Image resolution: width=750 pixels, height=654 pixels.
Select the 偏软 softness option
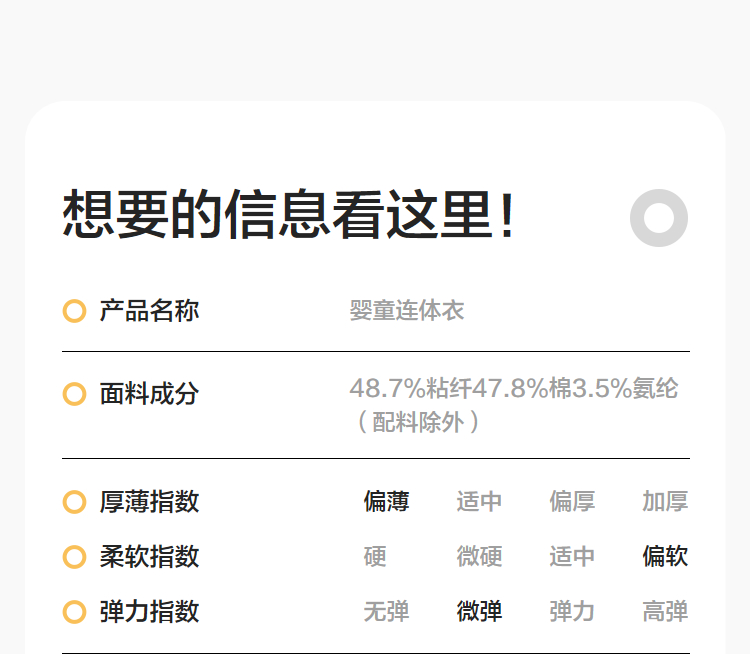(665, 556)
